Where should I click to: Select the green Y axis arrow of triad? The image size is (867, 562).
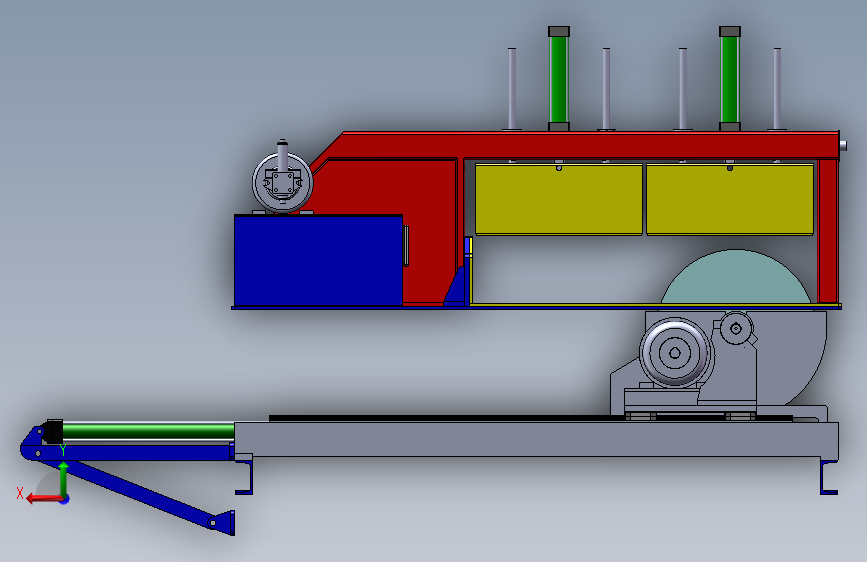tap(64, 480)
